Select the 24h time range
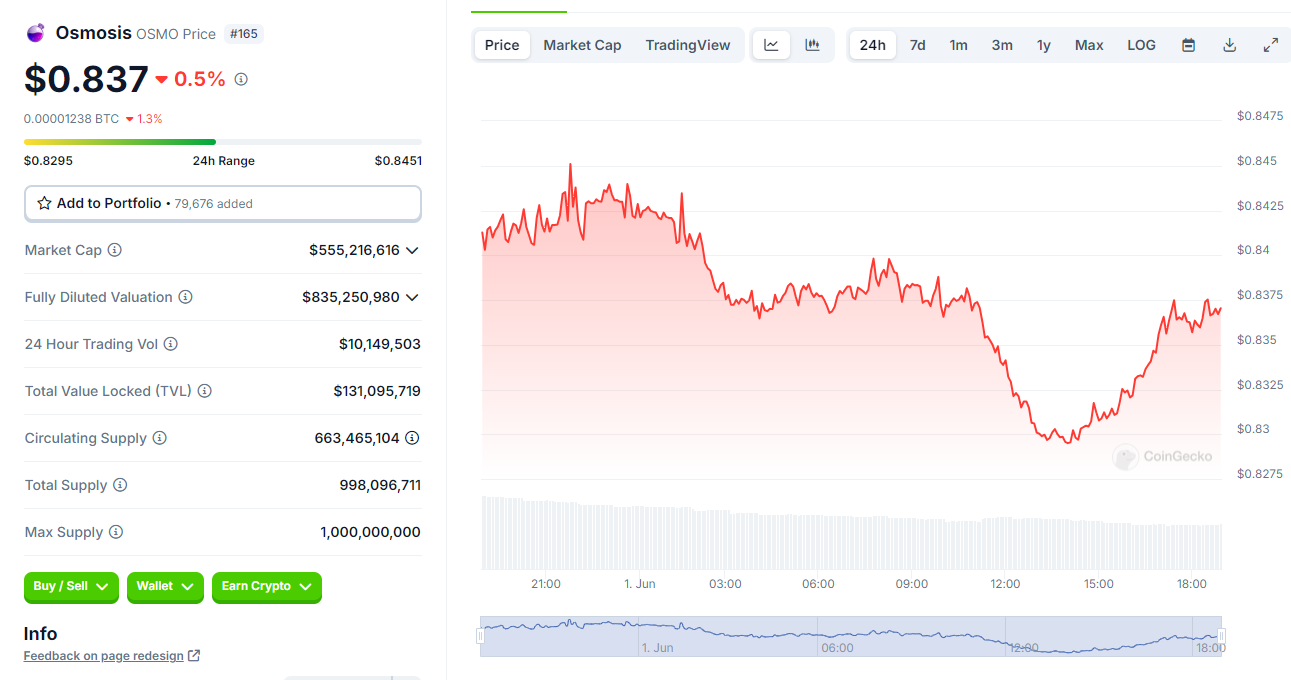Viewport: 1291px width, 680px height. (x=873, y=45)
